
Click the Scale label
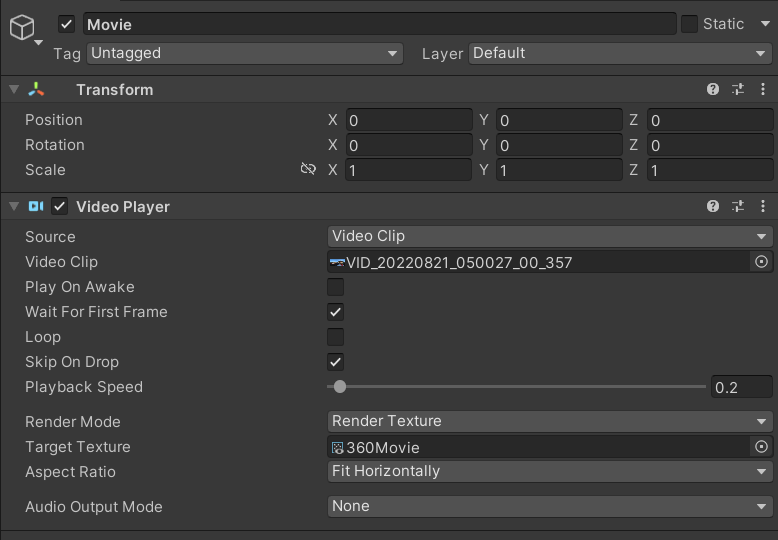[x=45, y=170]
